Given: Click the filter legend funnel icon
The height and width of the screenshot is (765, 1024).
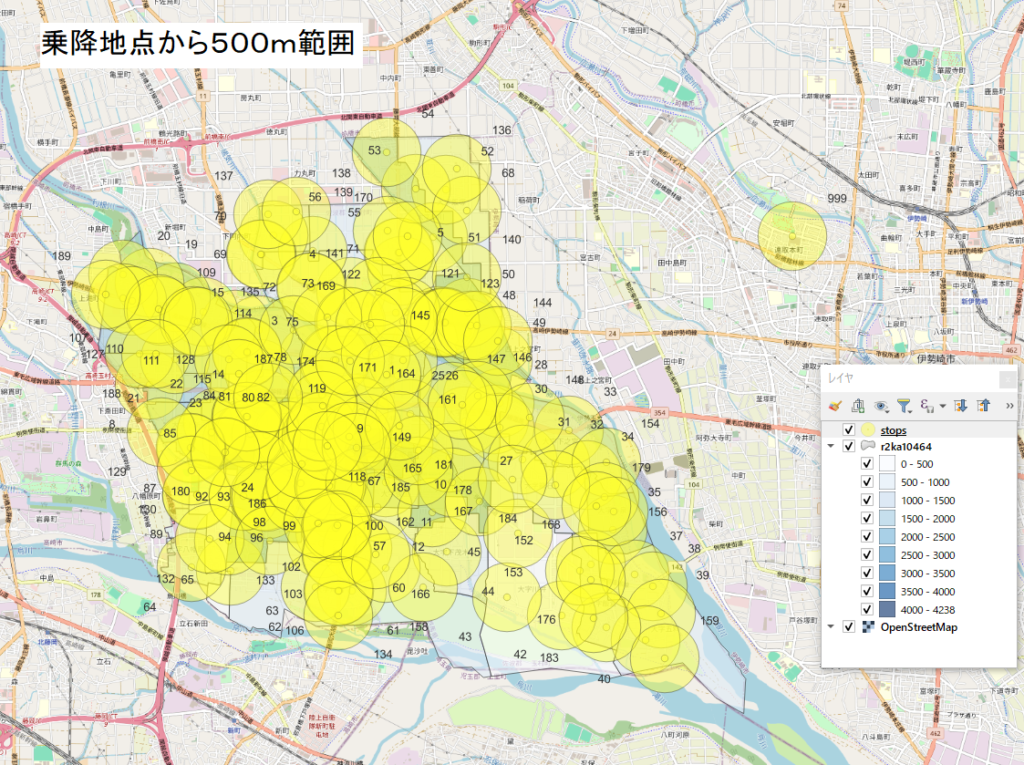Looking at the screenshot, I should pyautogui.click(x=904, y=406).
